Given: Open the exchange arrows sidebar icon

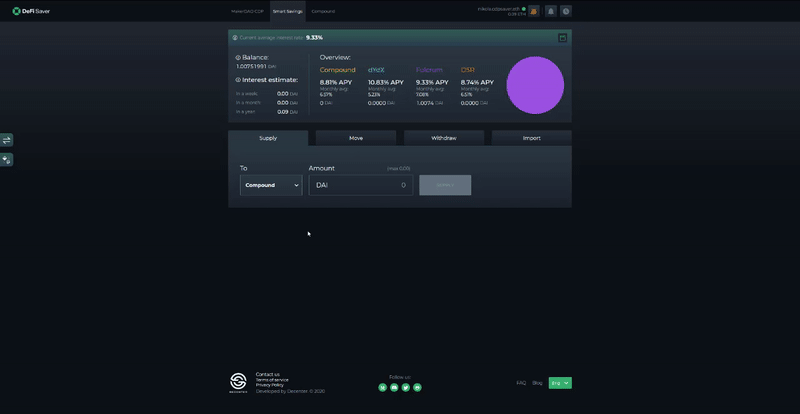Looking at the screenshot, I should [x=7, y=140].
